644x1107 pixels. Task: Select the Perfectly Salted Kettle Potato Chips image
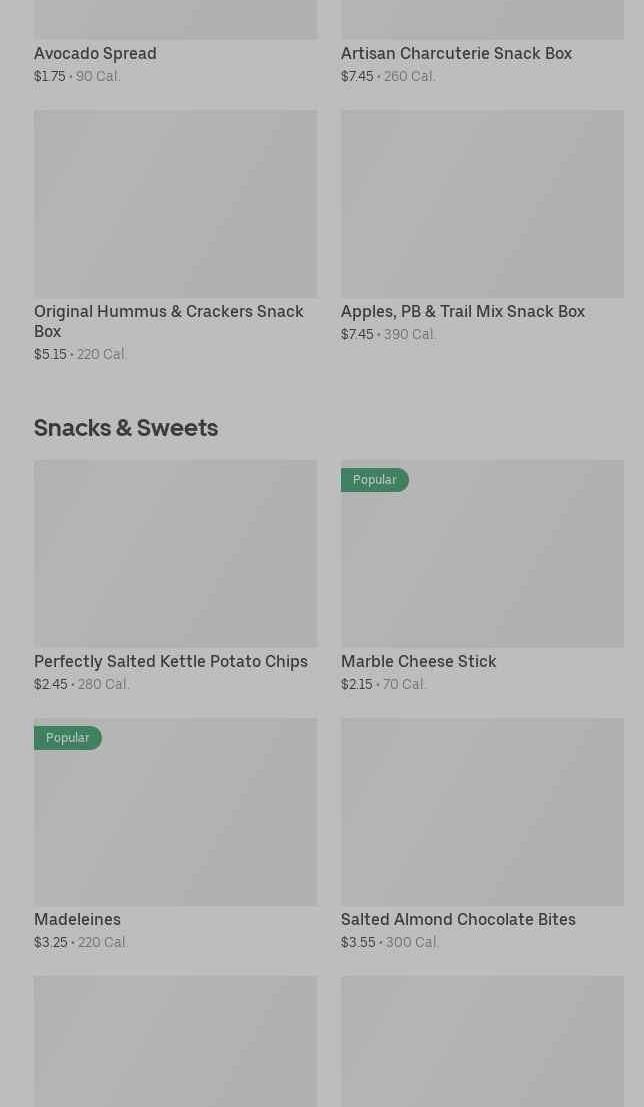175,553
